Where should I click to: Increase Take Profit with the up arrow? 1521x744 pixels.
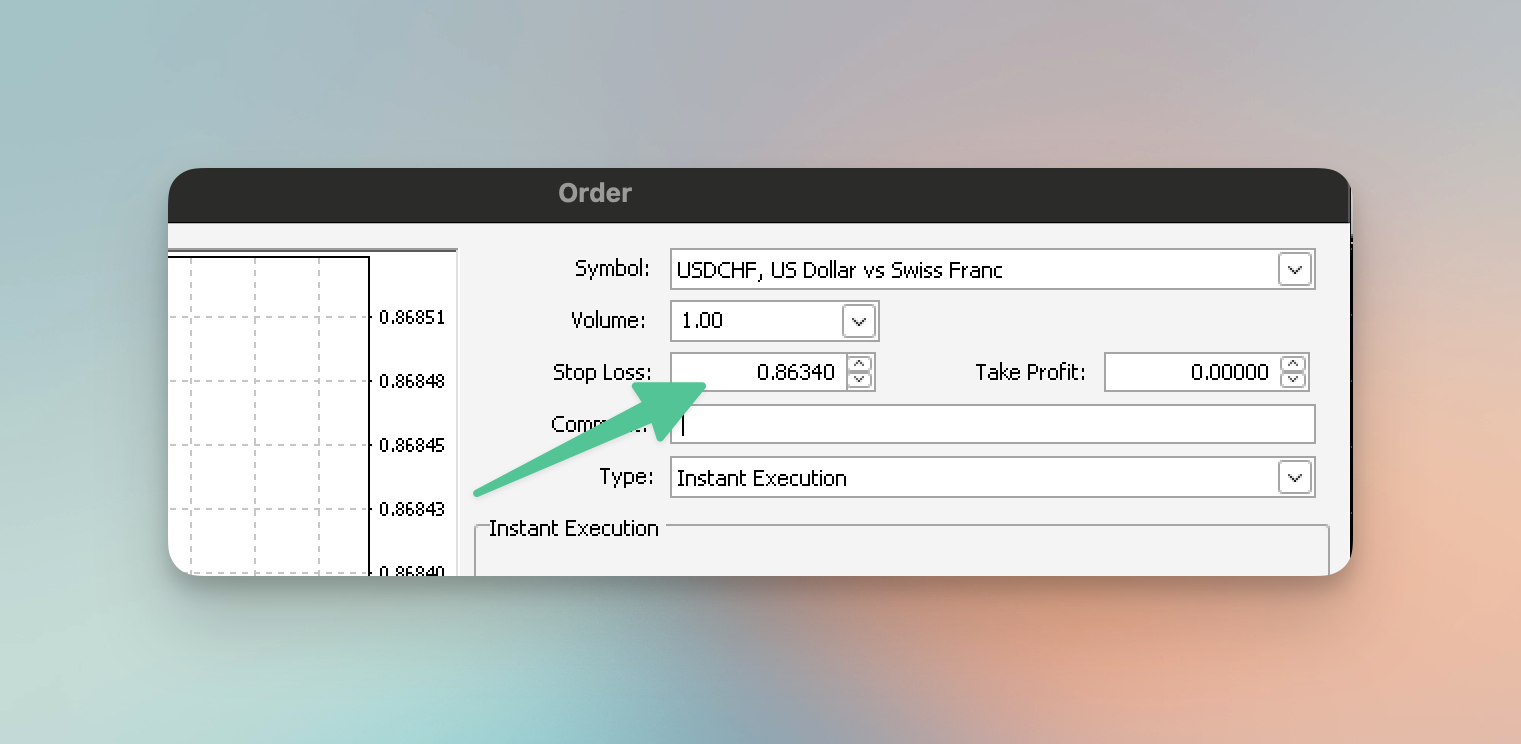coord(1294,364)
